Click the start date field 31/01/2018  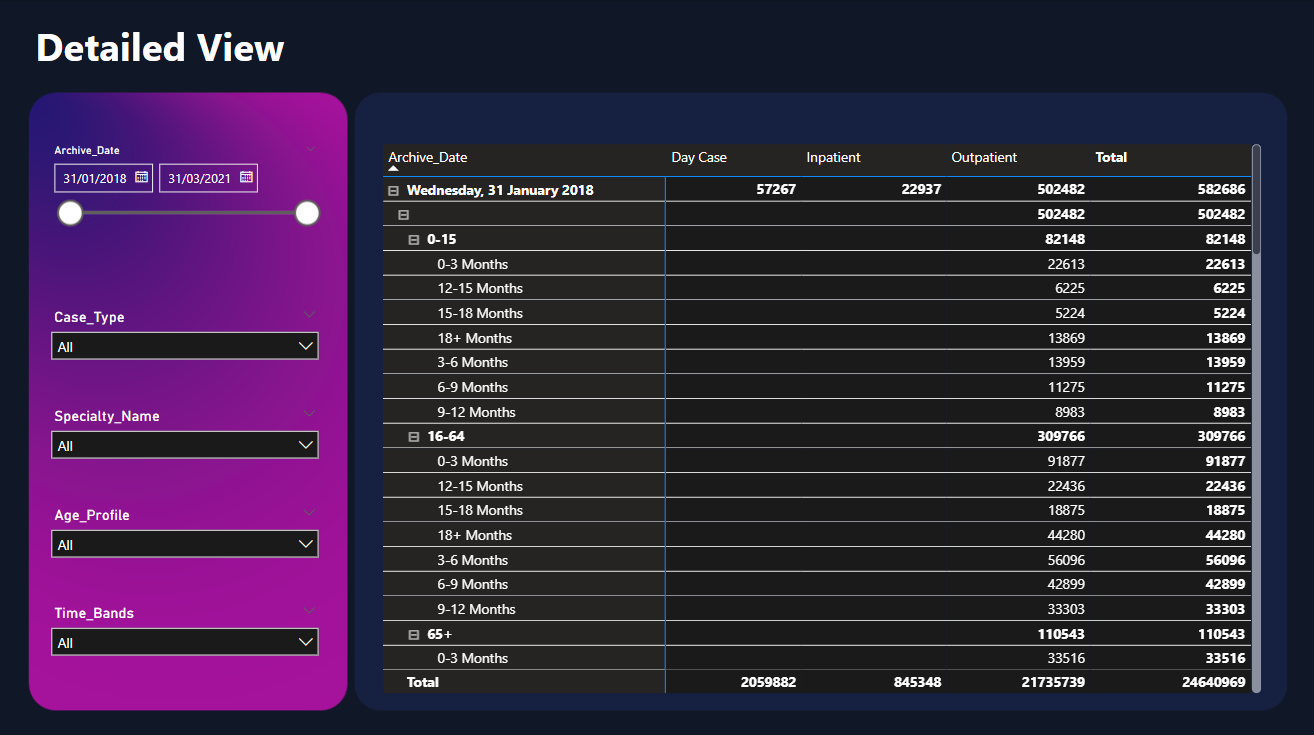pyautogui.click(x=95, y=179)
